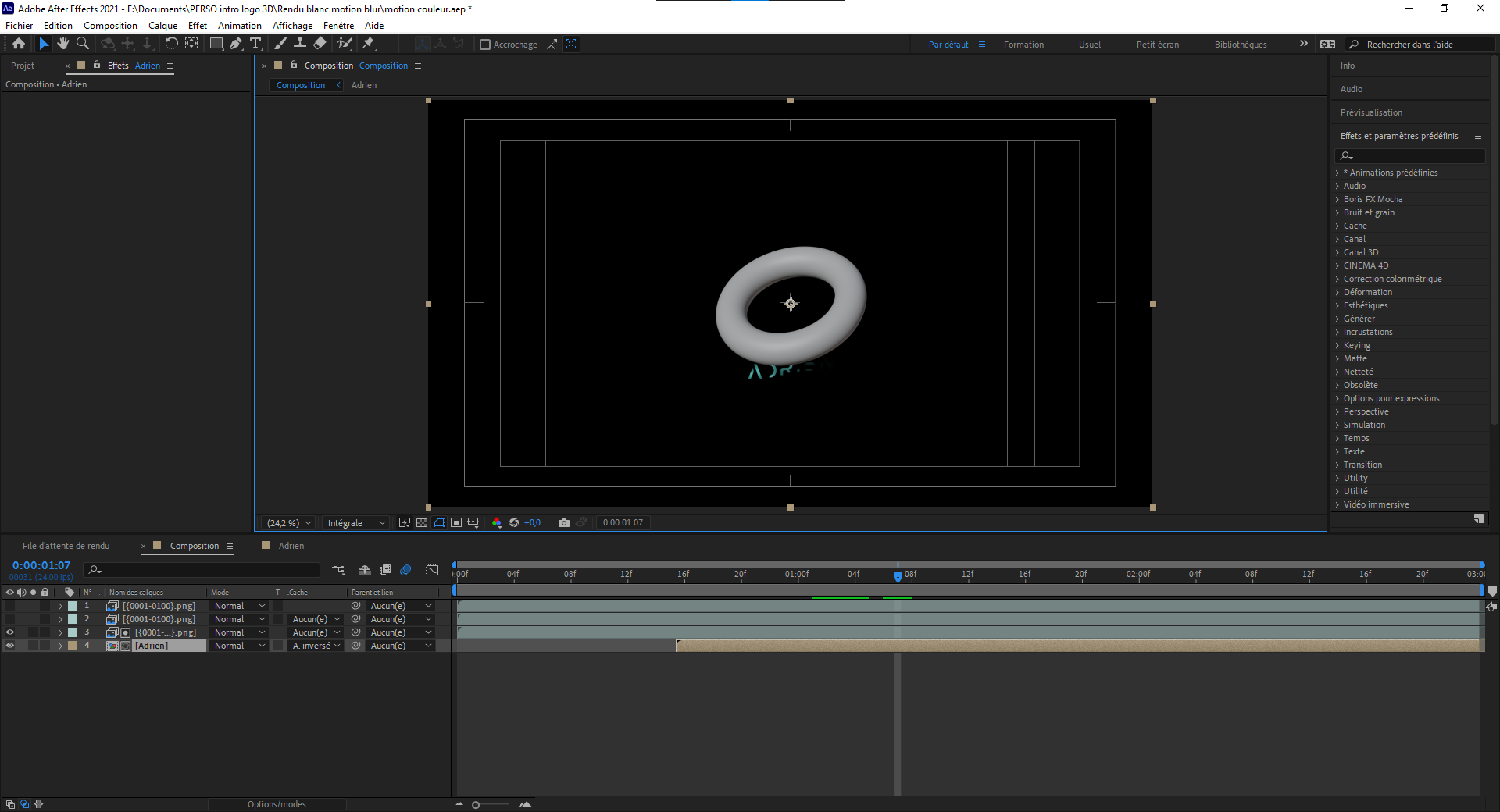Select the Hand tool
The height and width of the screenshot is (812, 1500).
pos(63,44)
